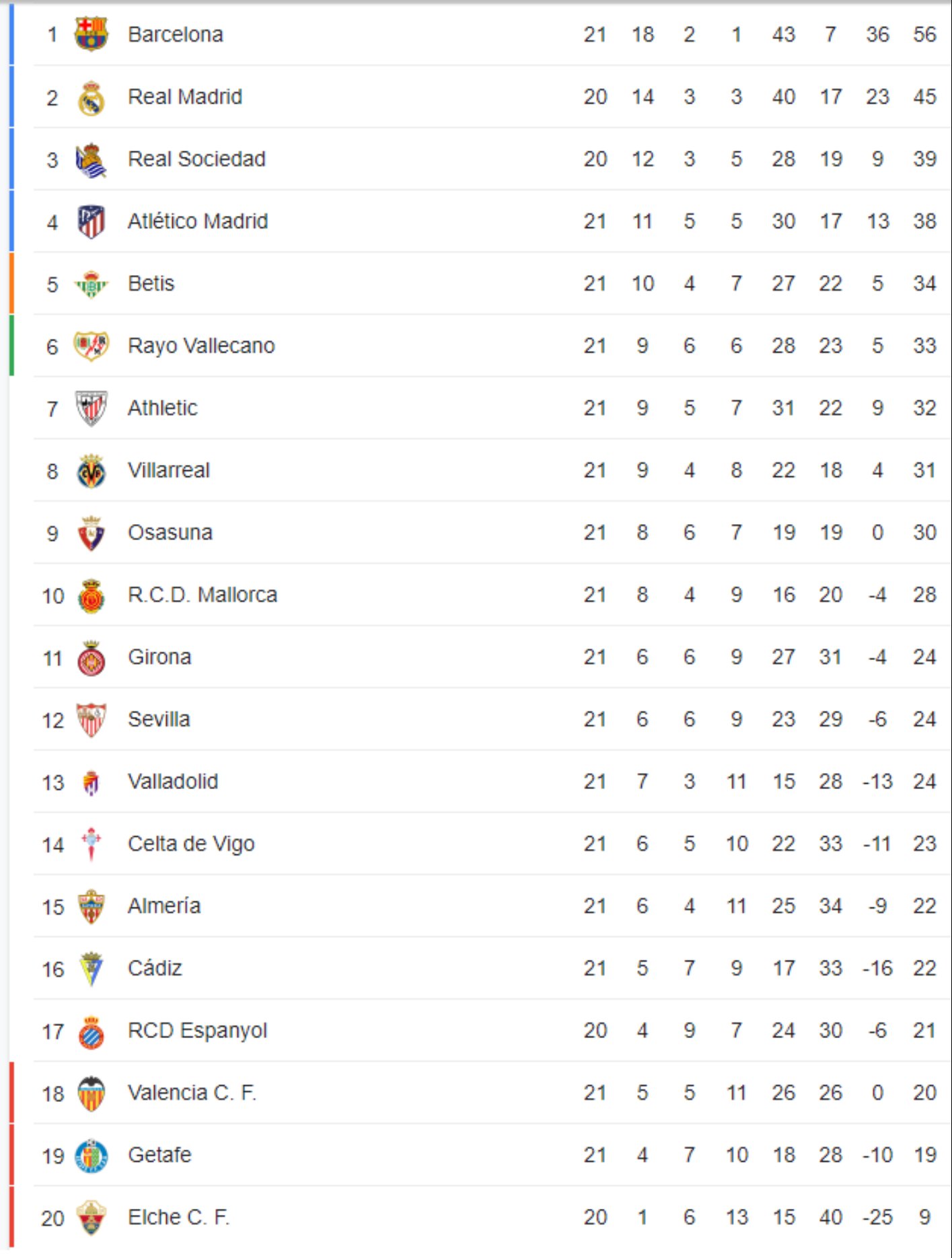Click the Valencia C. F. bat crest
952x1258 pixels.
tap(91, 1094)
